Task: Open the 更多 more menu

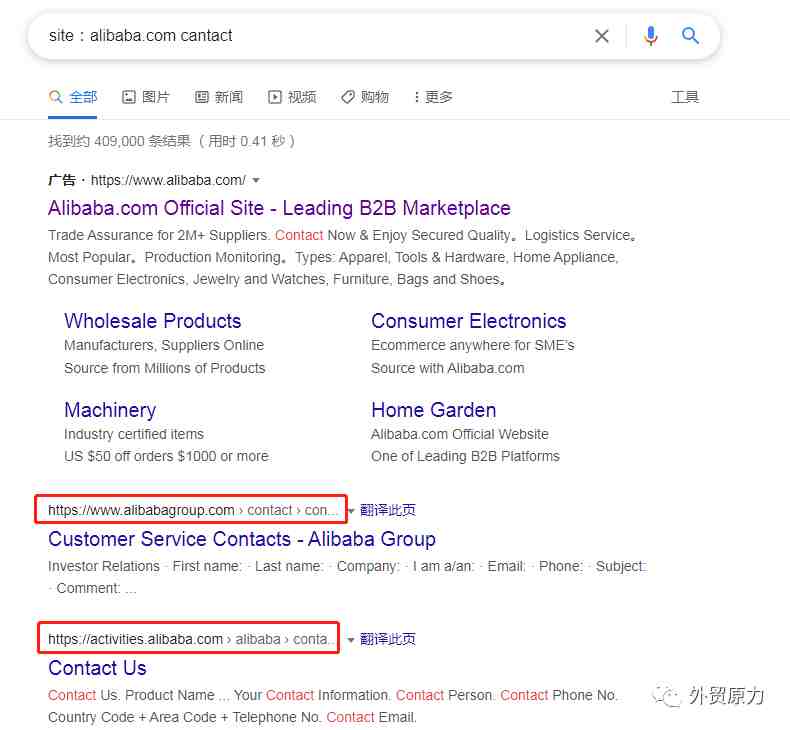Action: tap(433, 97)
